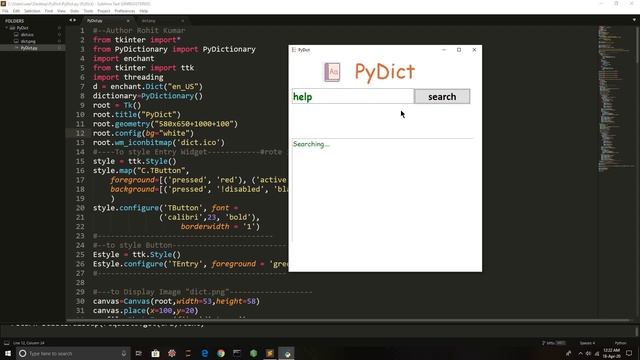Click the Windows Start button
Viewport: 640px width, 360px height.
tap(8, 353)
